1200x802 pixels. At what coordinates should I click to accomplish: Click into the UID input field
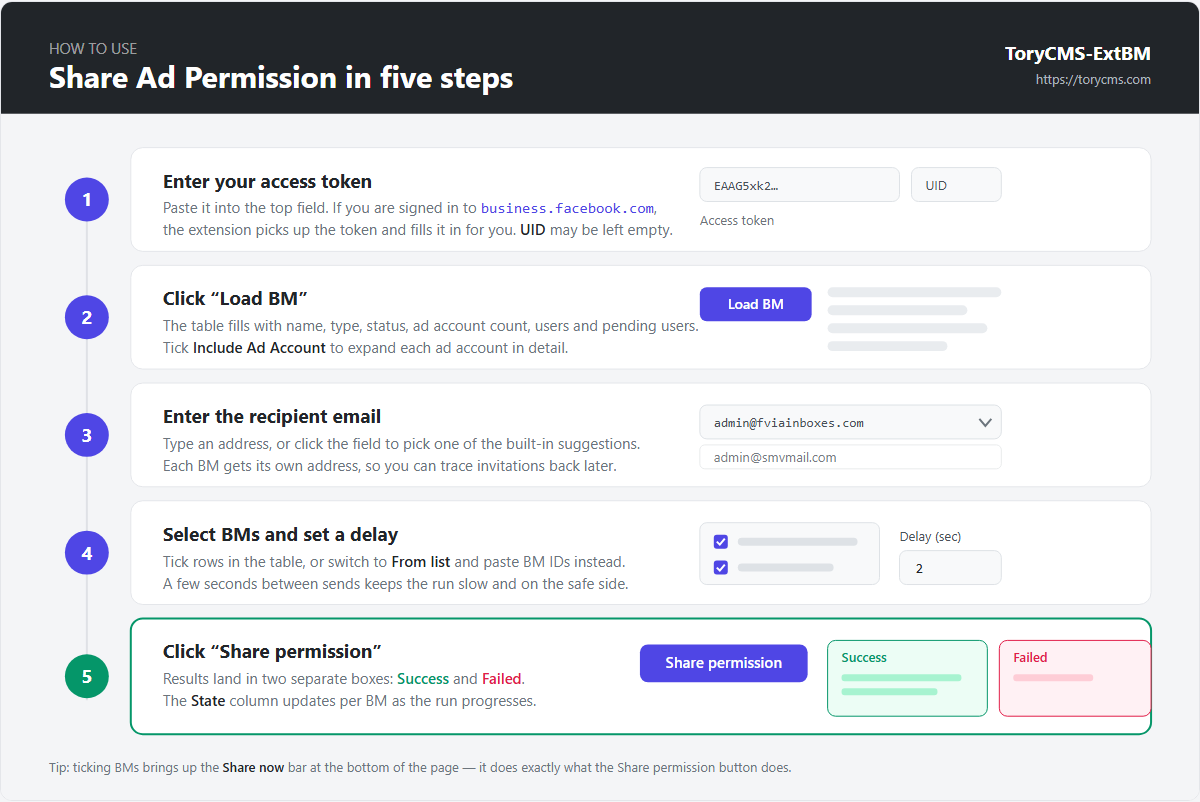956,185
